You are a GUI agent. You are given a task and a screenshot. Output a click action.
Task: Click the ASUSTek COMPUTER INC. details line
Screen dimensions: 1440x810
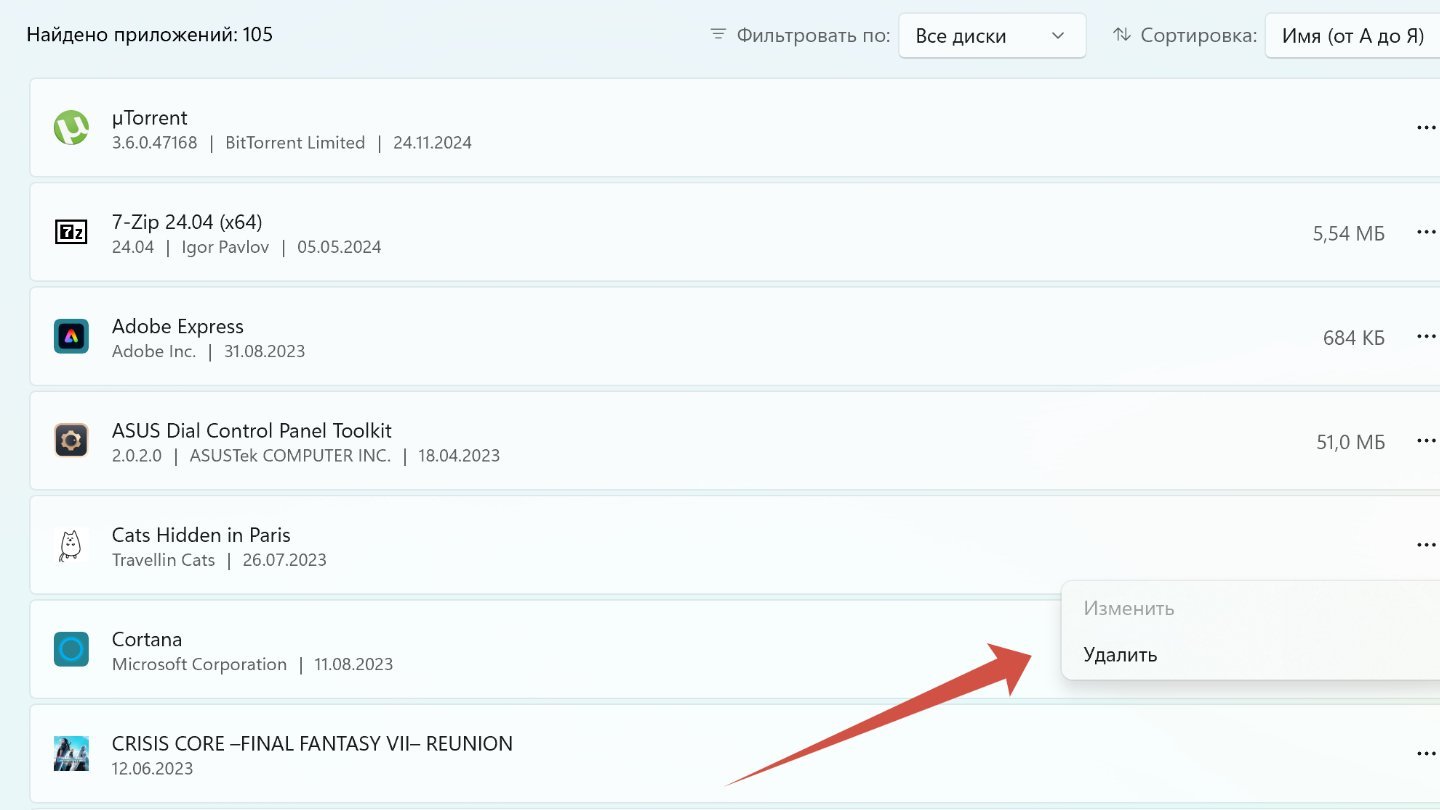click(306, 456)
